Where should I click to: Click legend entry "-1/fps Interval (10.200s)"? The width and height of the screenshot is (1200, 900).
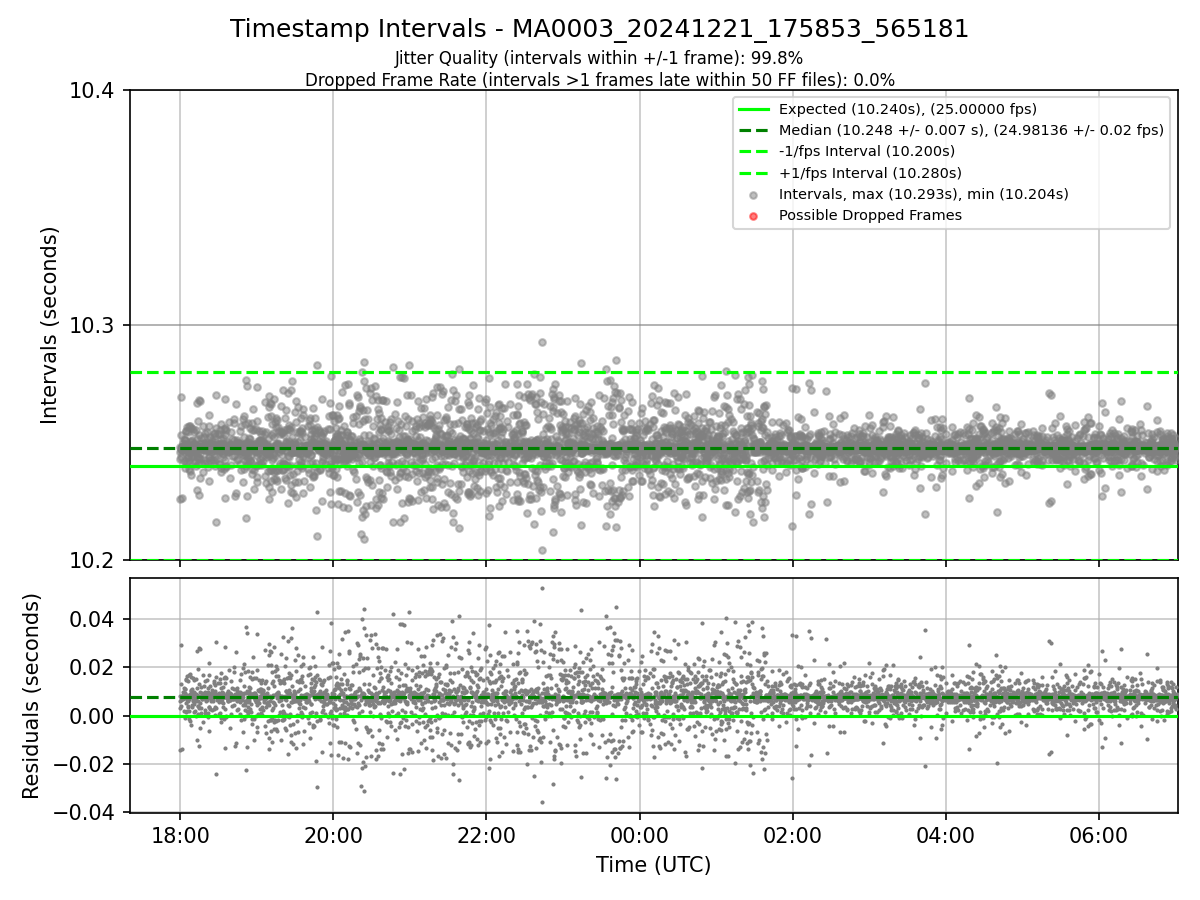click(x=867, y=151)
